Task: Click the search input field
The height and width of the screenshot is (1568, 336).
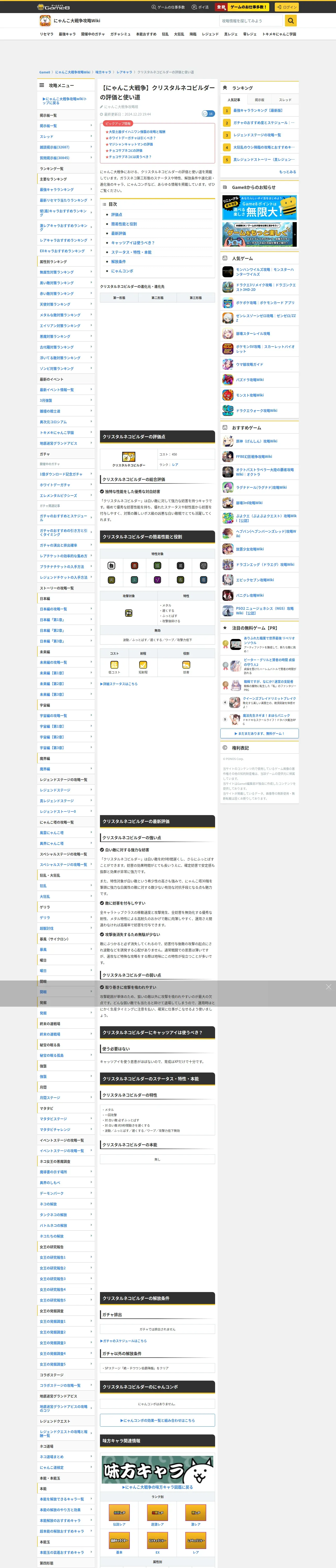Action: tap(252, 21)
